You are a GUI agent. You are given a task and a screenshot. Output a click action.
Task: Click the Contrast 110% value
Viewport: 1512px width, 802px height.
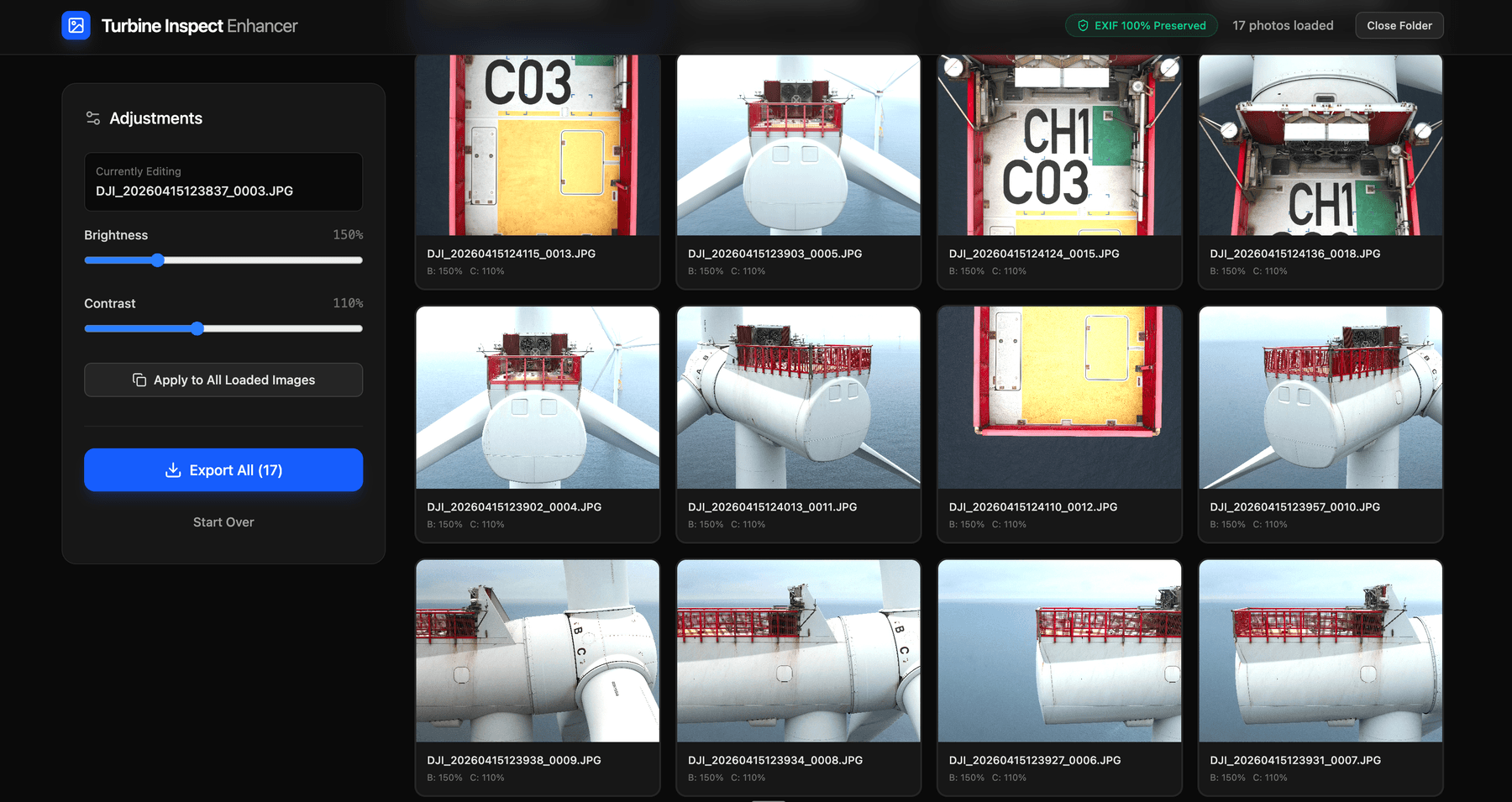tap(348, 303)
